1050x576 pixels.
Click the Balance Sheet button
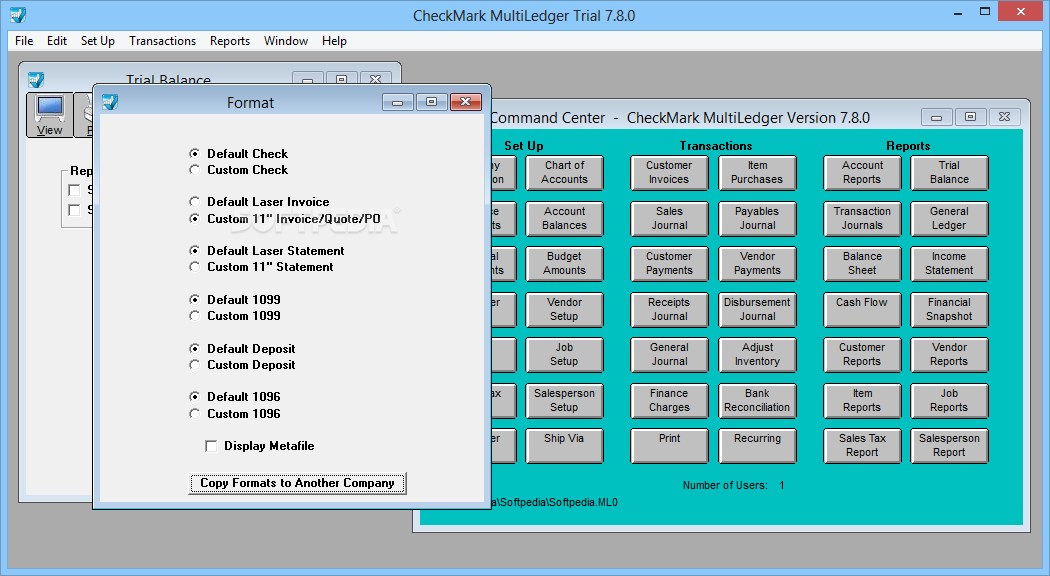coord(862,264)
